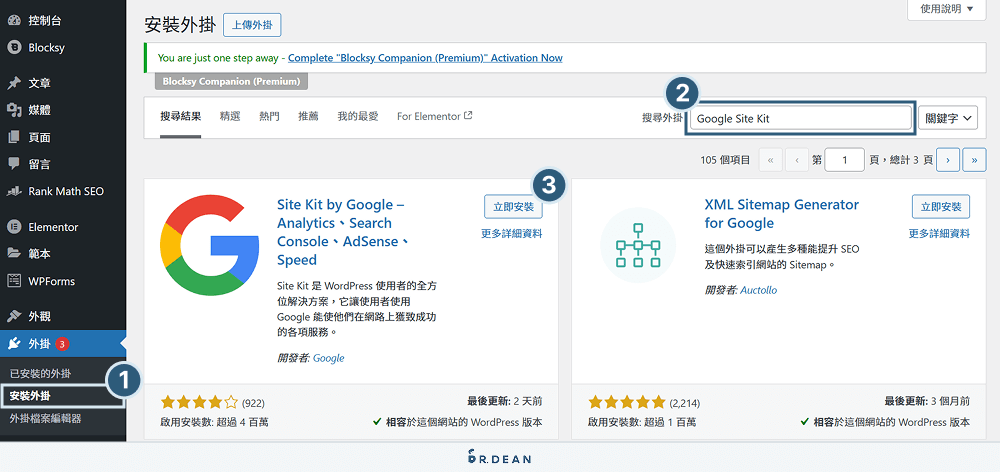Viewport: 1000px width, 472px height.
Task: Click 啟用安裝數: 超過 1 百萬 text
Action: pos(642,422)
